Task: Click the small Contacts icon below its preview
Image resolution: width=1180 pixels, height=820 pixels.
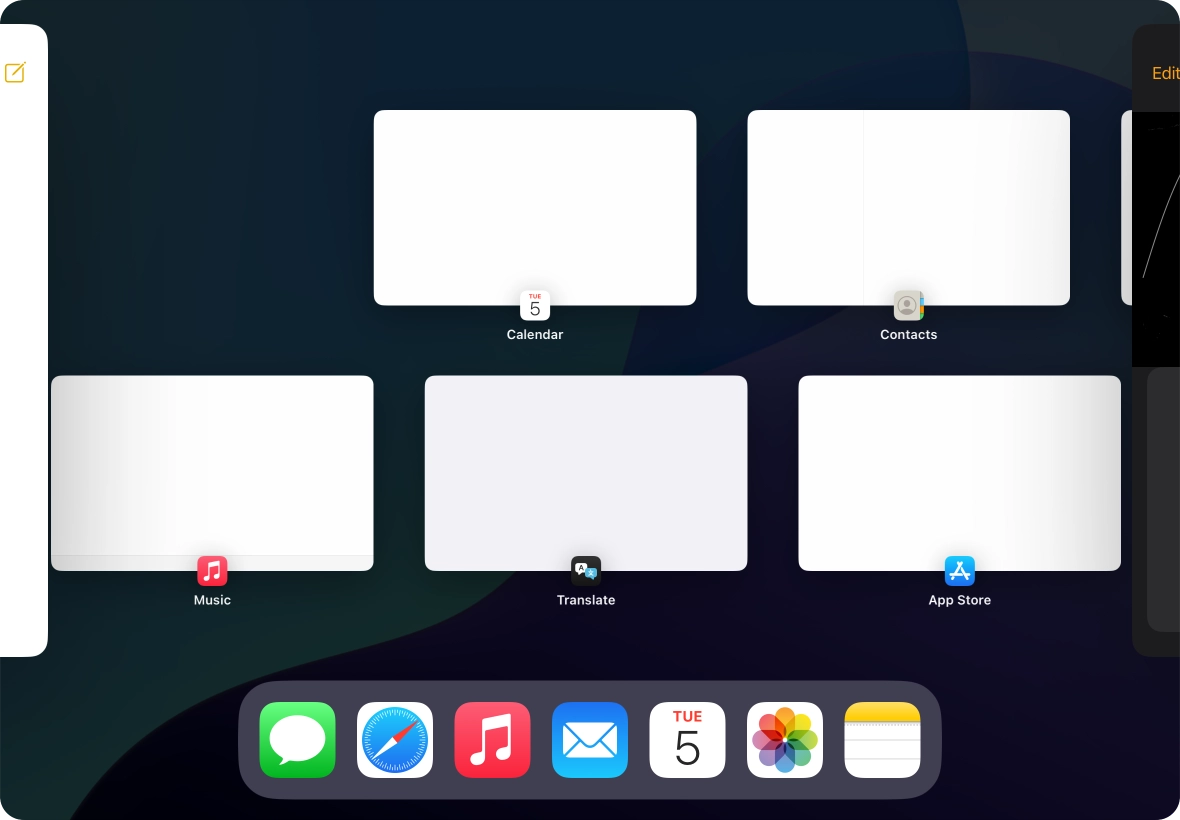Action: 908,305
